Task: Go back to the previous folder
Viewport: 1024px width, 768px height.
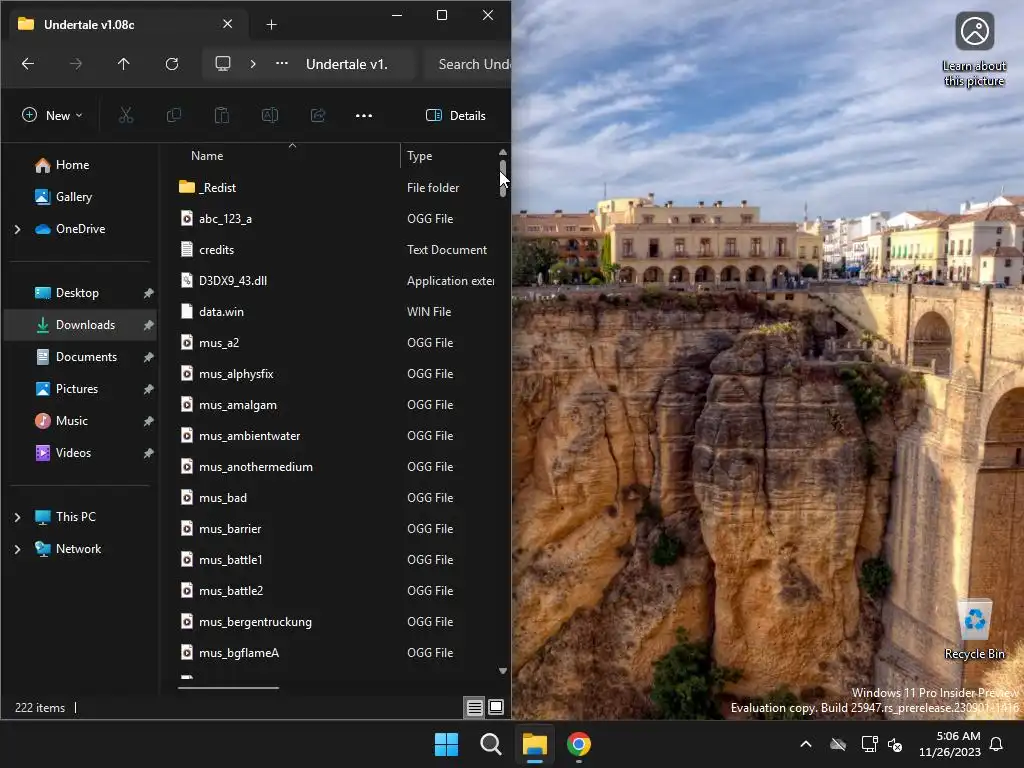Action: 28,64
